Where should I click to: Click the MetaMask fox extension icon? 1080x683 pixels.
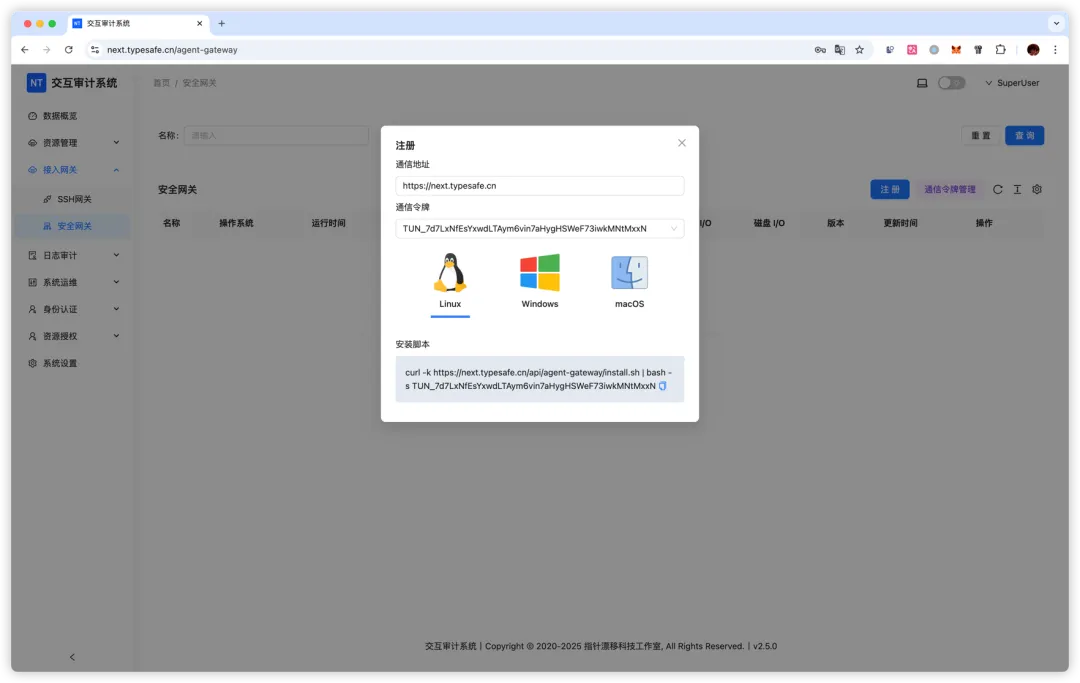click(x=956, y=50)
